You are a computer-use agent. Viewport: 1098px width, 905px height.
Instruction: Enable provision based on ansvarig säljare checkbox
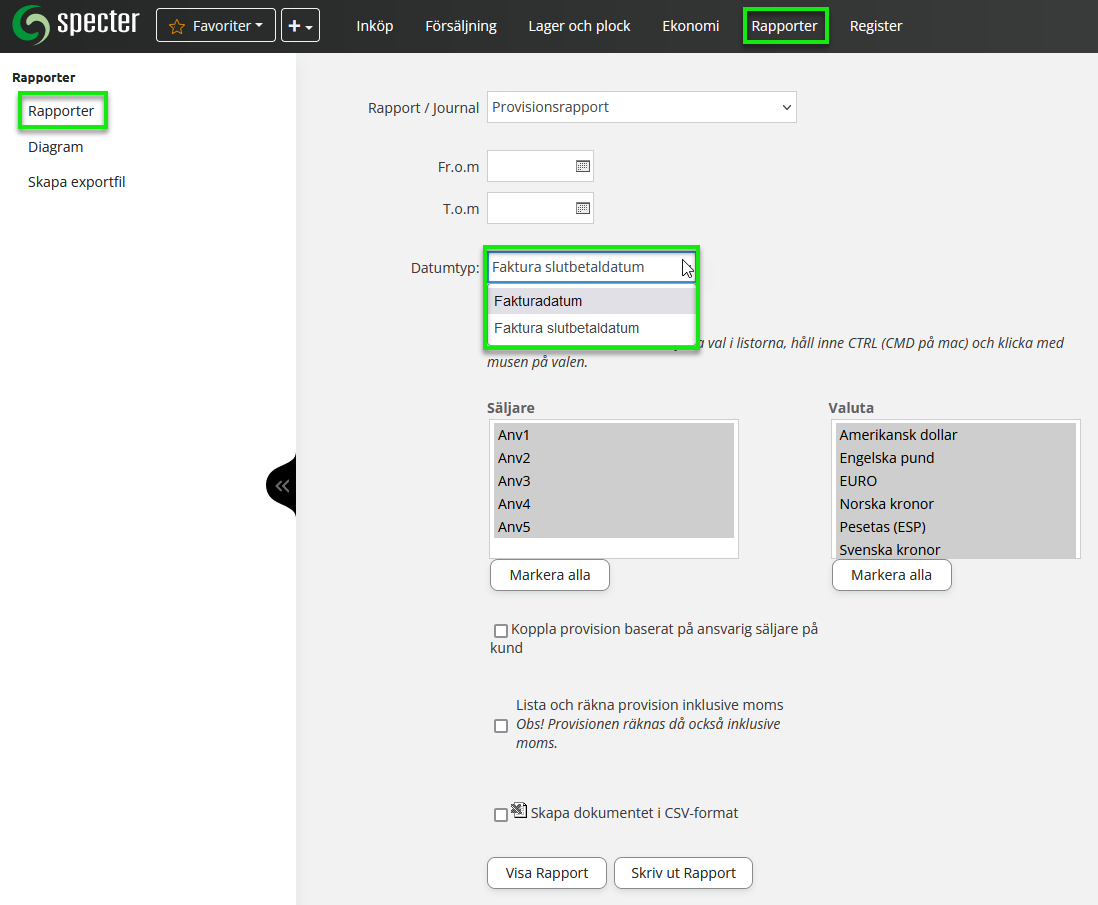point(501,631)
